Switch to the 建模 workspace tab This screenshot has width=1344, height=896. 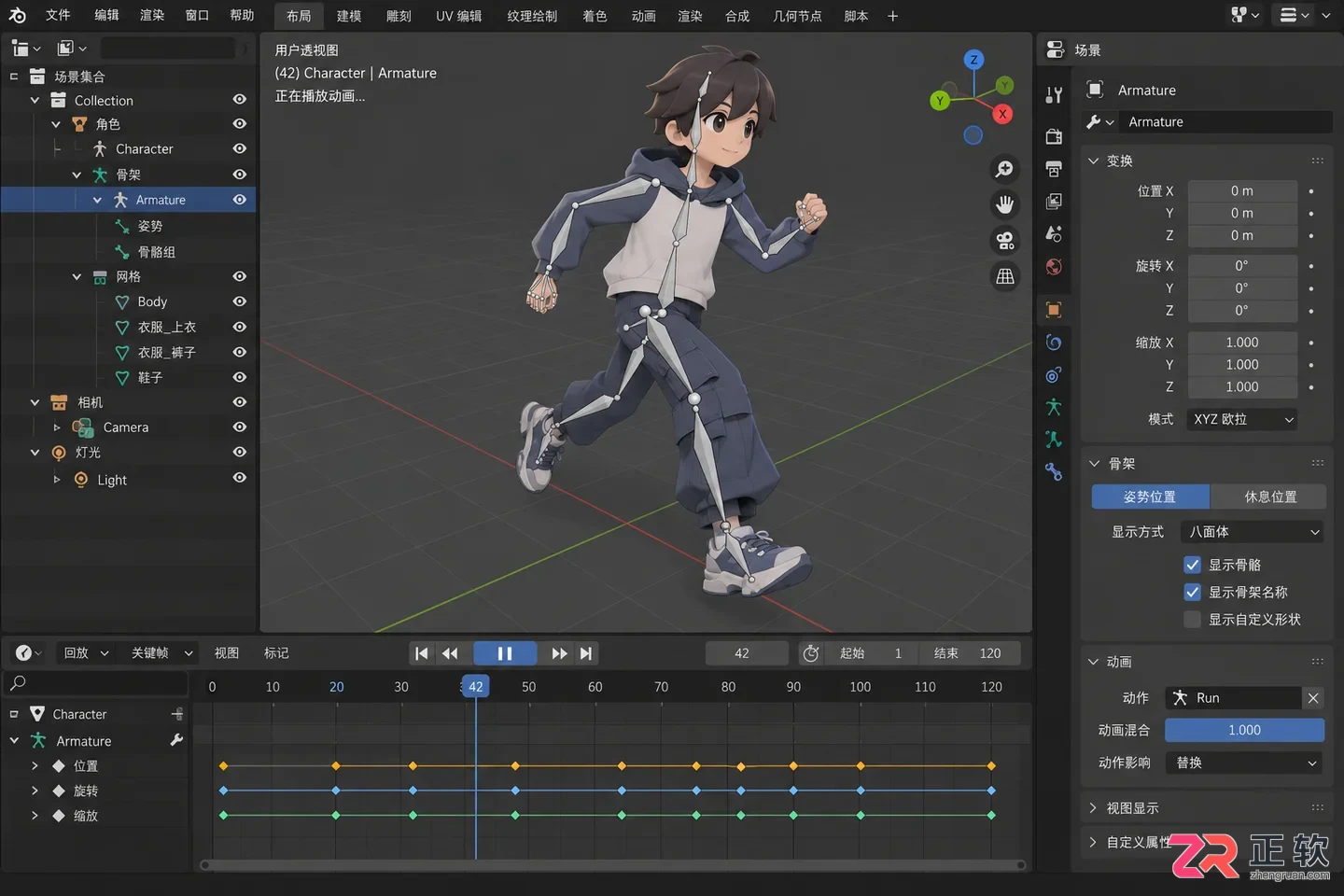pos(349,16)
